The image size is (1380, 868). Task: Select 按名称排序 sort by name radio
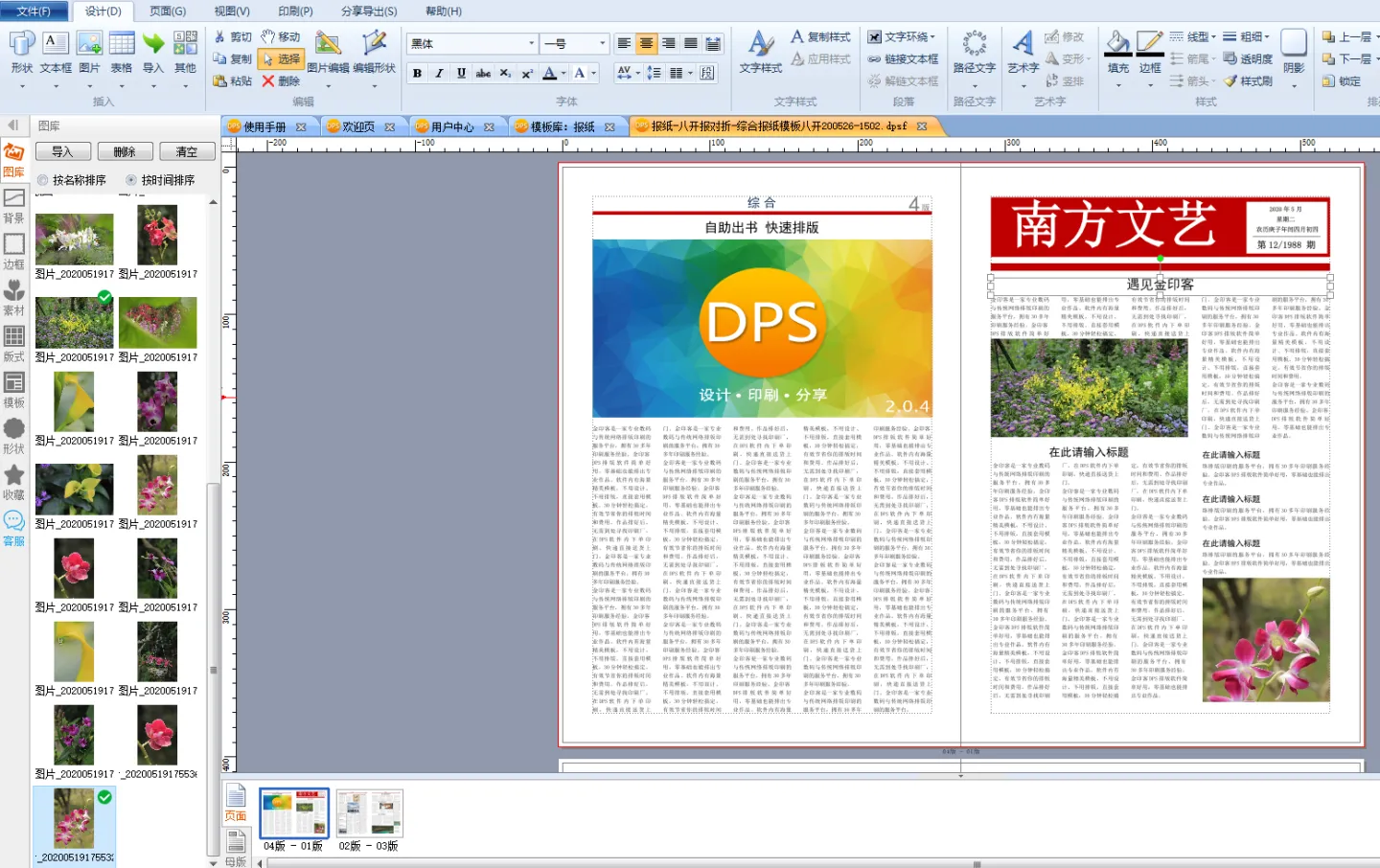pos(42,180)
